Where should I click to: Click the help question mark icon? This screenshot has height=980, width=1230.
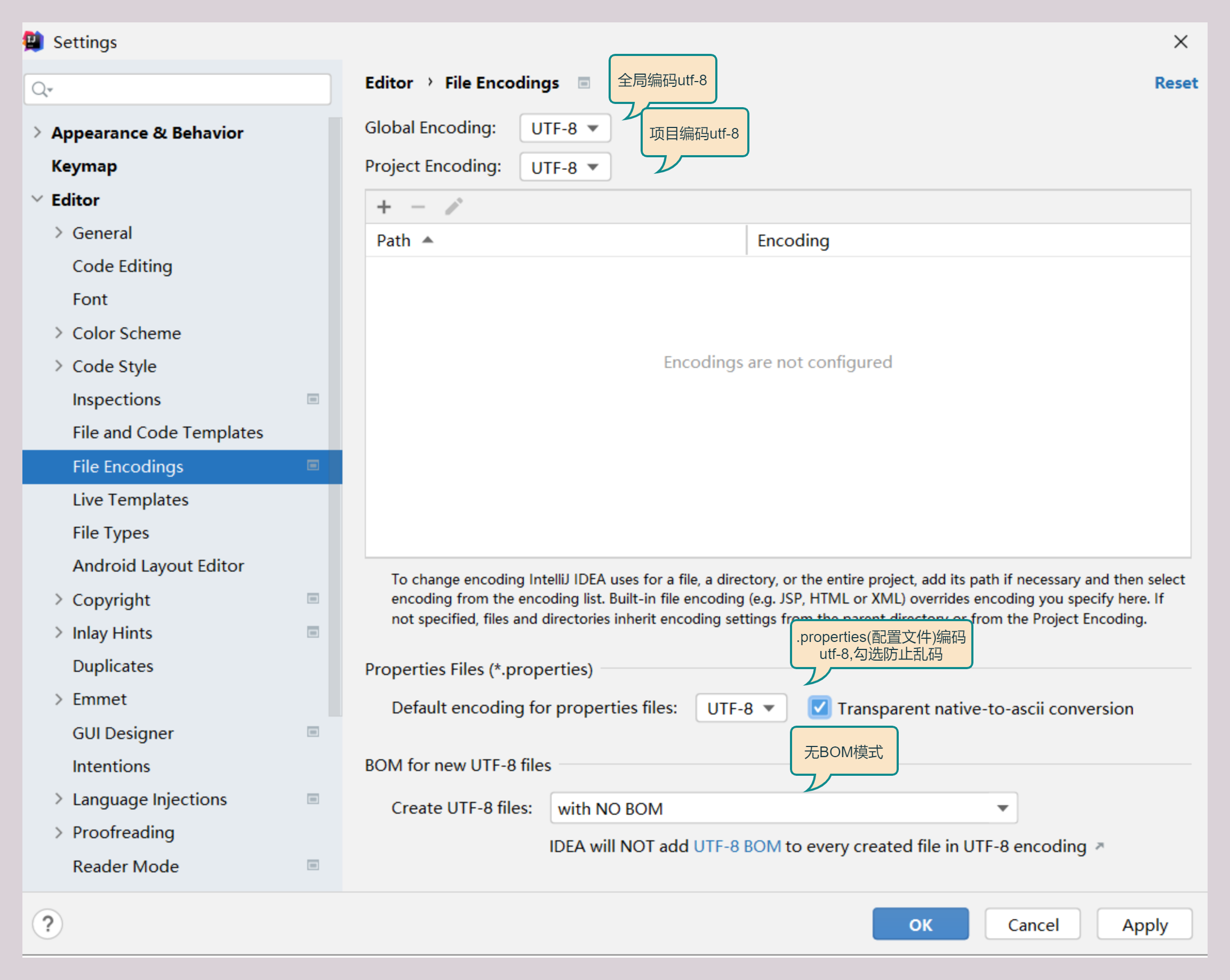coord(48,923)
